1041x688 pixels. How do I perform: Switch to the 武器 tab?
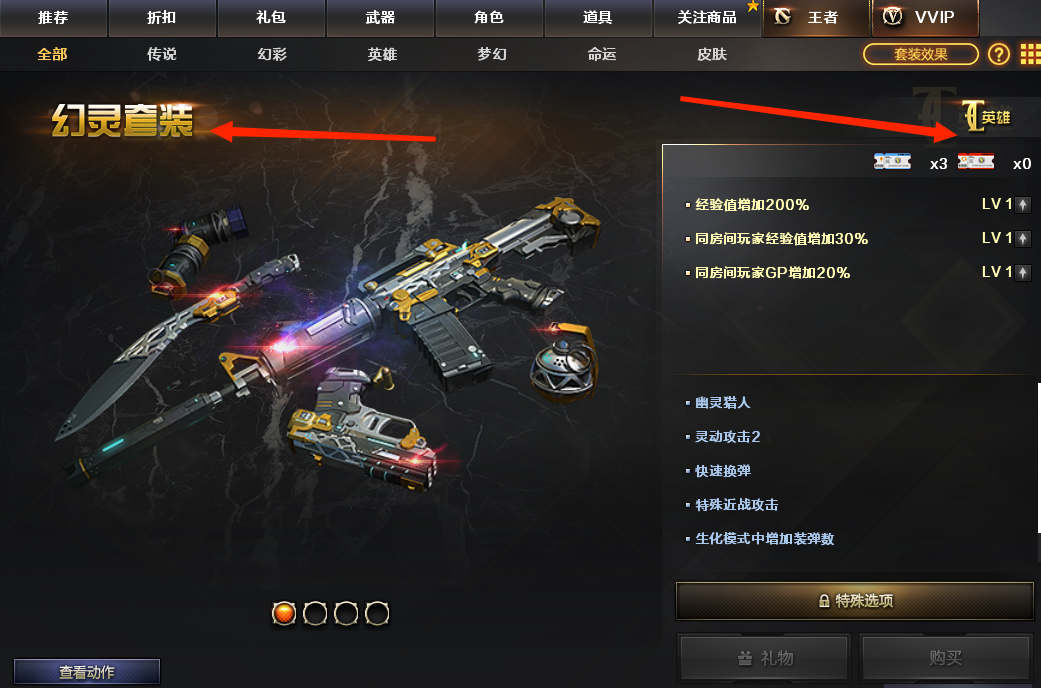pos(380,18)
